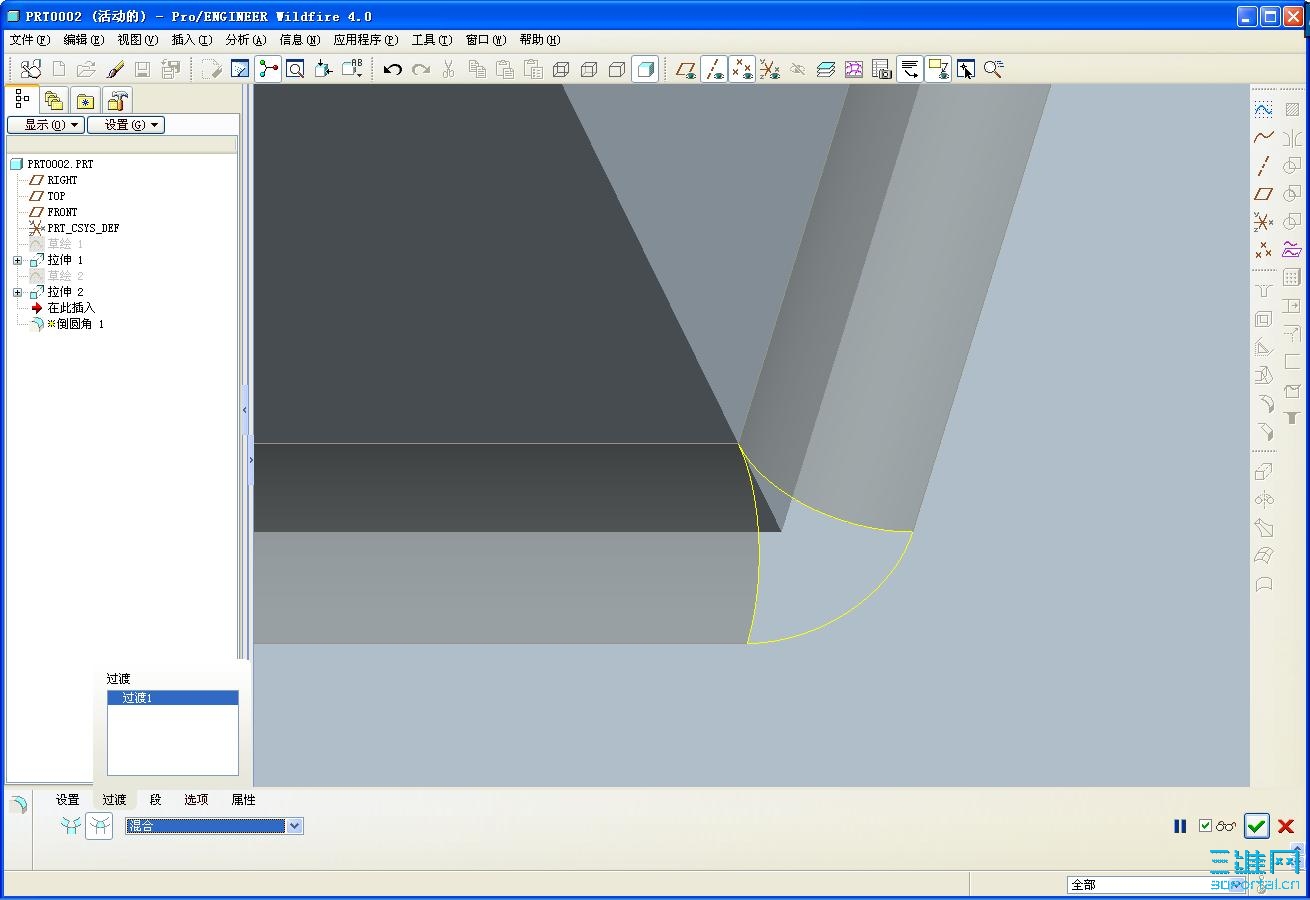Toggle transition mode button in dashboard

point(99,826)
